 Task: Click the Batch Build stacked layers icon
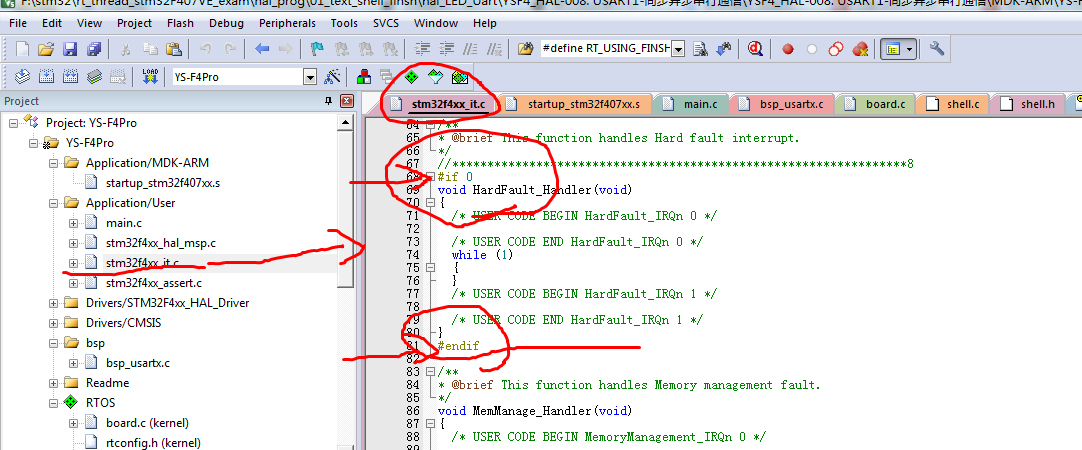pyautogui.click(x=94, y=76)
